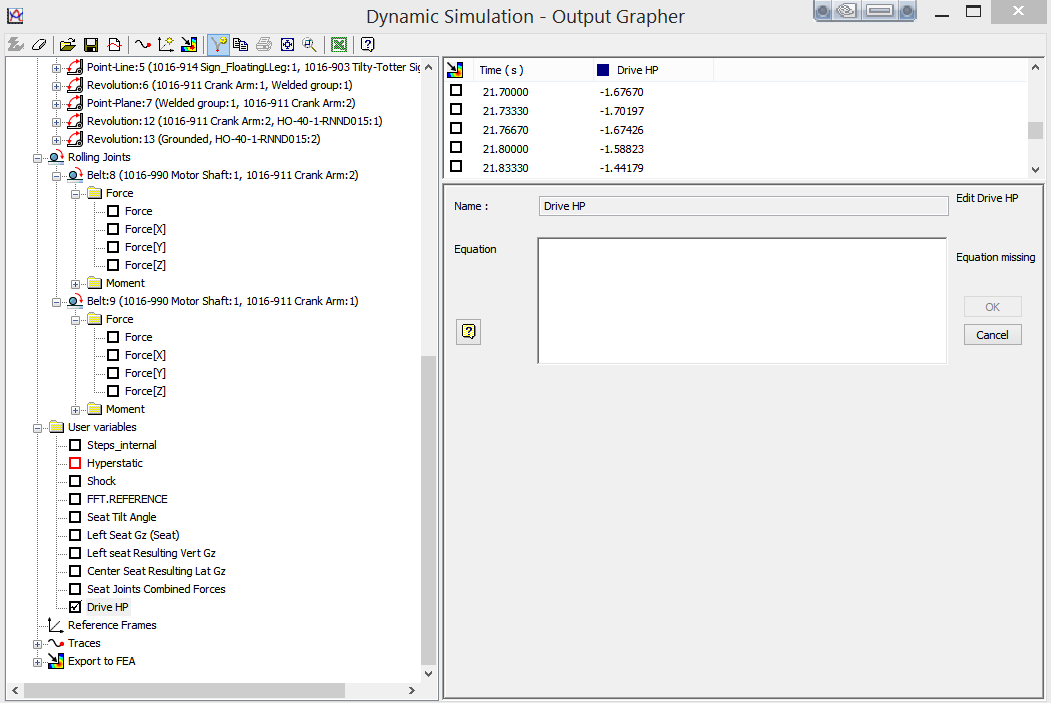This screenshot has height=703, width=1051.
Task: Tick the Shock variable checkbox
Action: click(x=75, y=481)
